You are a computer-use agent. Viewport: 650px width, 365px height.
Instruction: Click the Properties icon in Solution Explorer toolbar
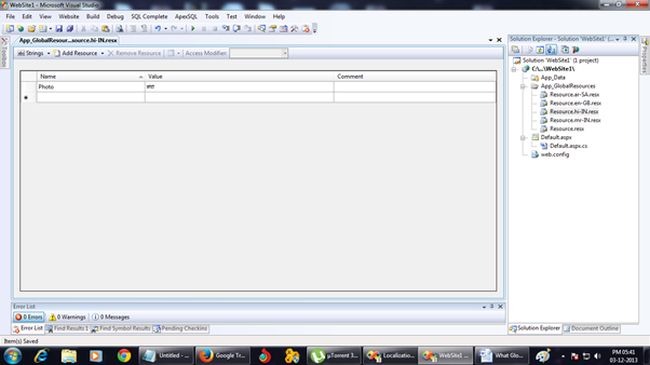(516, 50)
